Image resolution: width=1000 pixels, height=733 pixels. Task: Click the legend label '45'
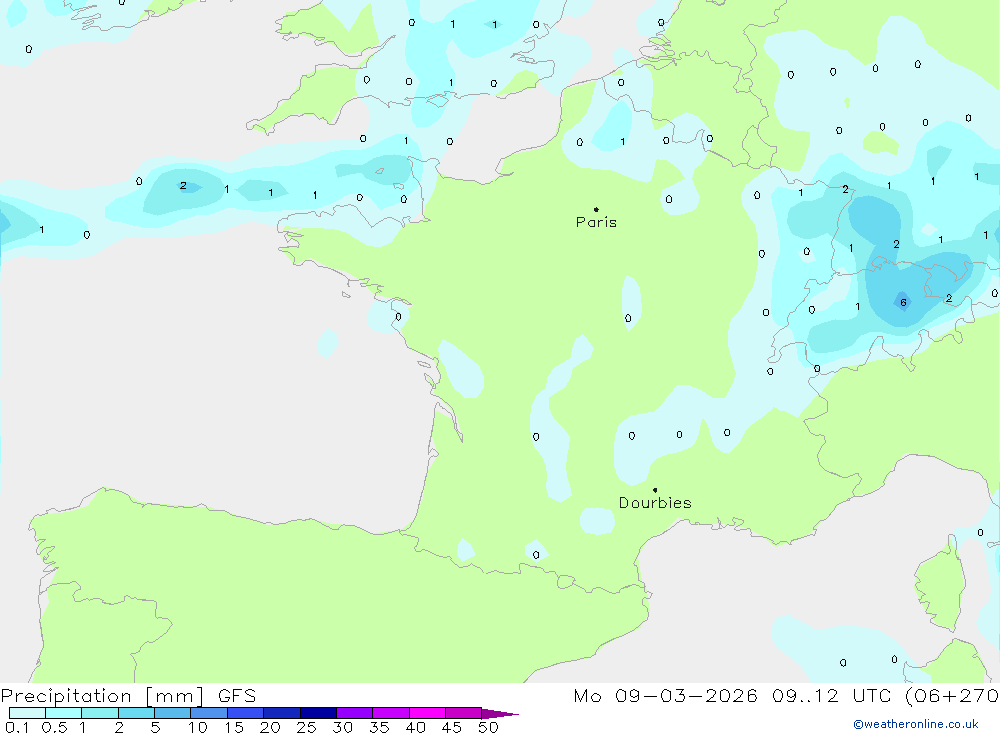click(x=452, y=727)
